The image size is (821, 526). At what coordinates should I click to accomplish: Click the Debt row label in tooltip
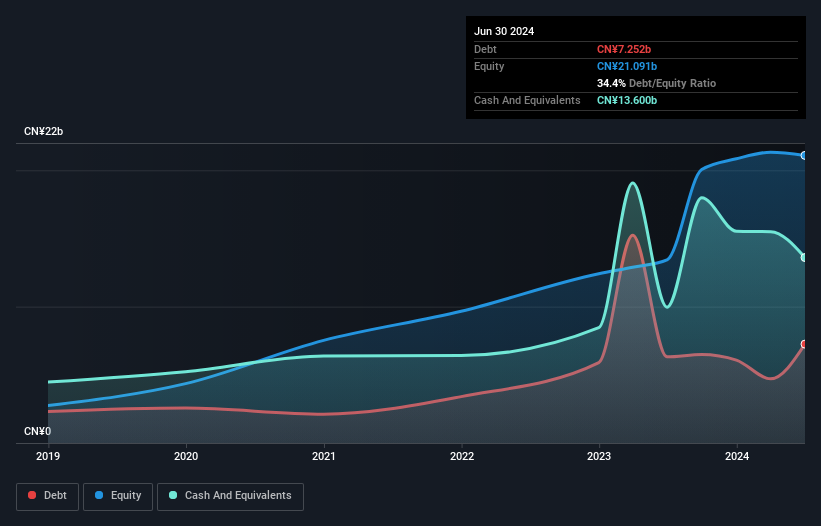click(x=485, y=49)
